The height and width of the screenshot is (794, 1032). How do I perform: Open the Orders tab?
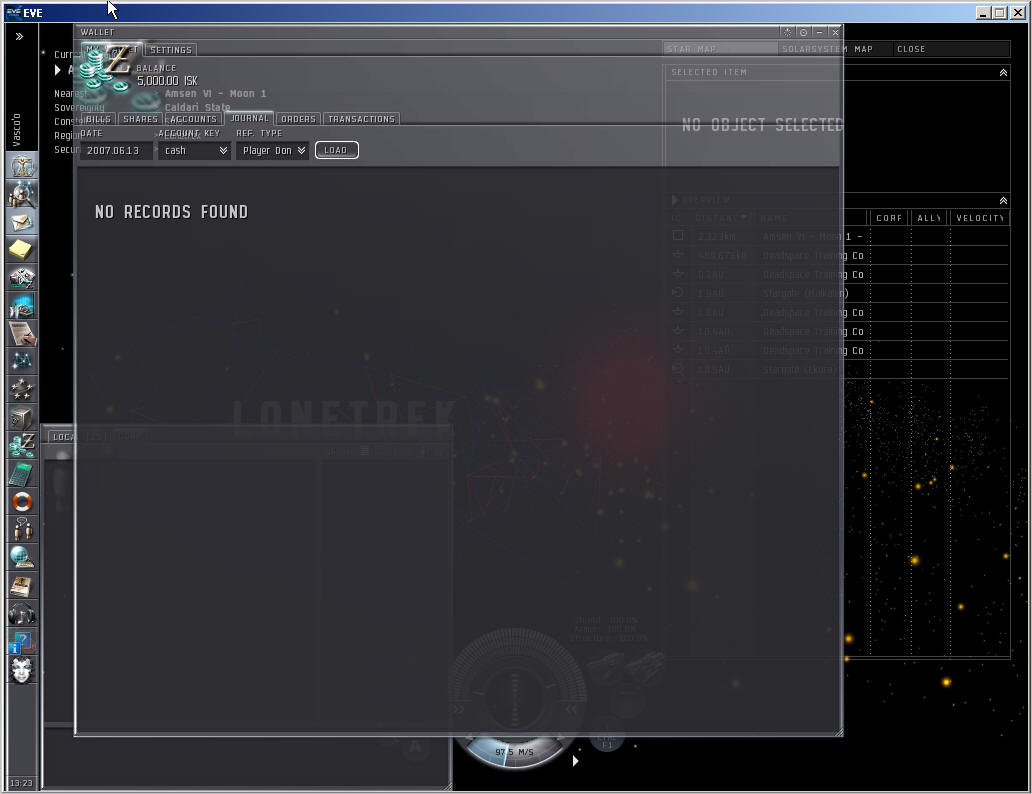(x=298, y=119)
